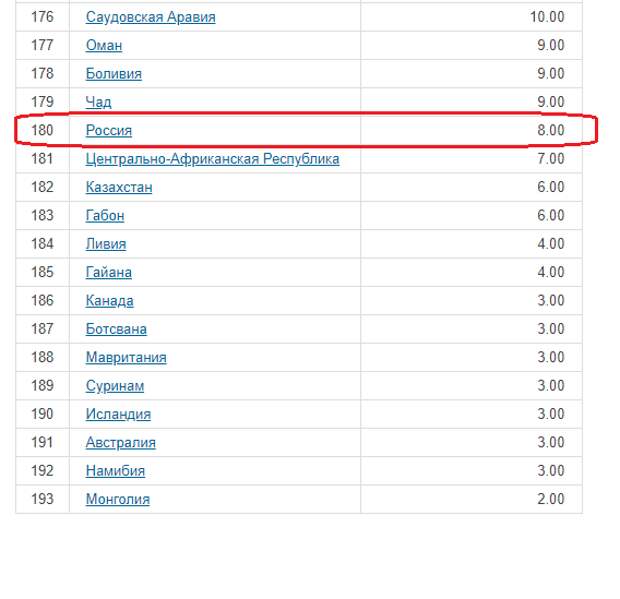Image resolution: width=620 pixels, height=599 pixels.
Task: Open the Монголия link
Action: pos(117,499)
